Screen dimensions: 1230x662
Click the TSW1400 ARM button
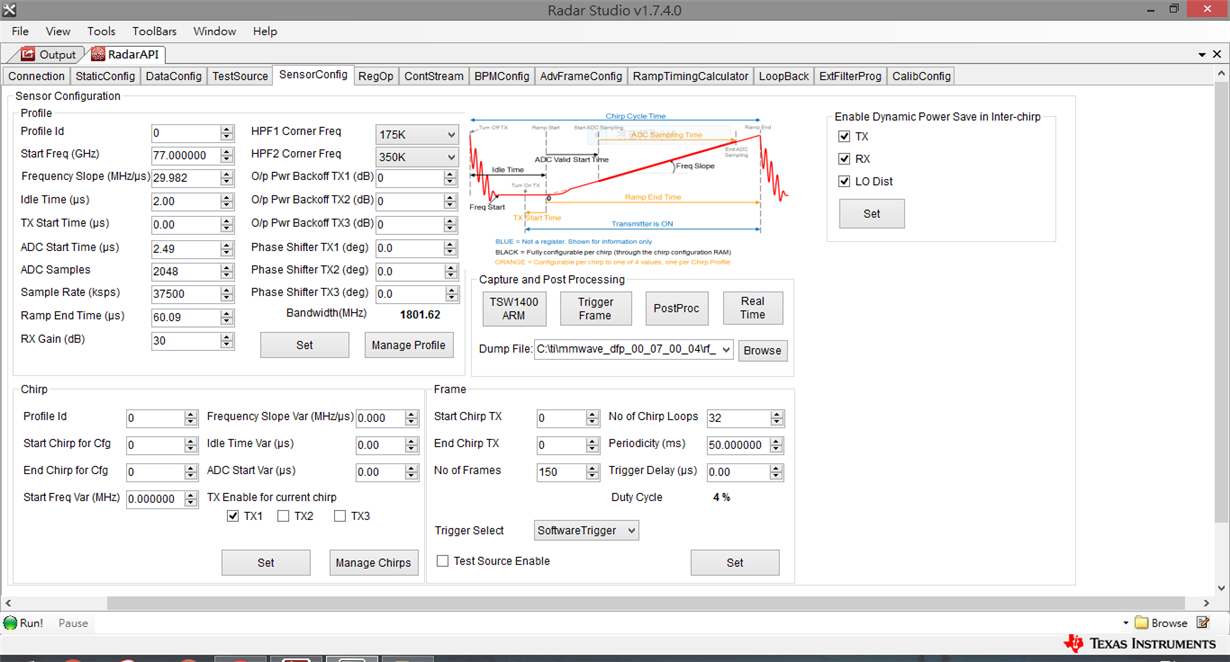[515, 308]
